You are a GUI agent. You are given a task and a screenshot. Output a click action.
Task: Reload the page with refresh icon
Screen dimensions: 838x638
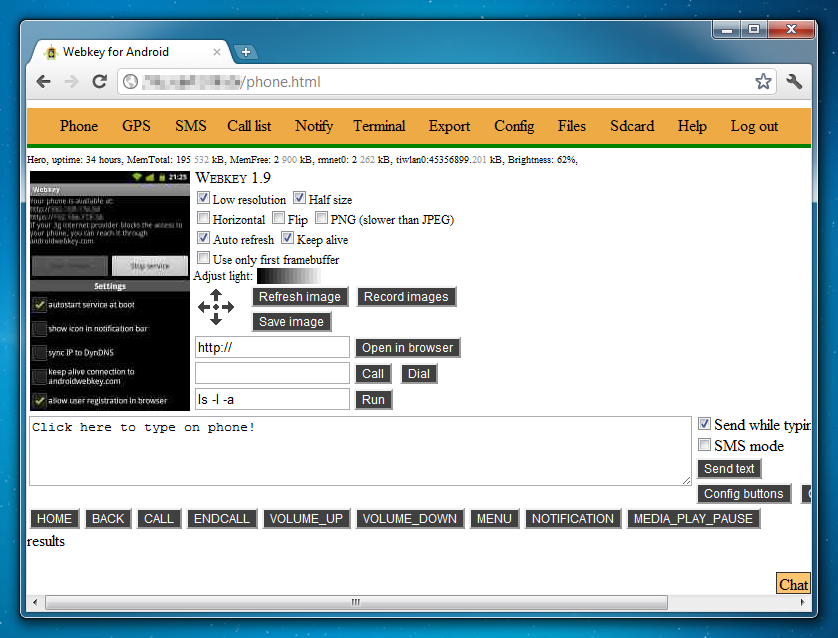click(x=99, y=82)
